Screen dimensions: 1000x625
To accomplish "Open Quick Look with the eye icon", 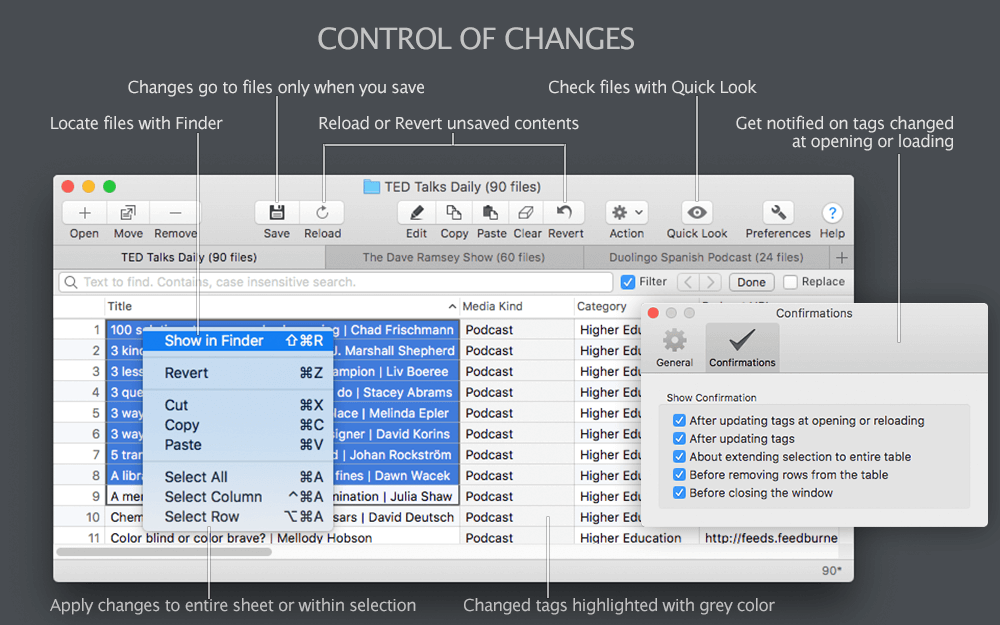I will 696,212.
